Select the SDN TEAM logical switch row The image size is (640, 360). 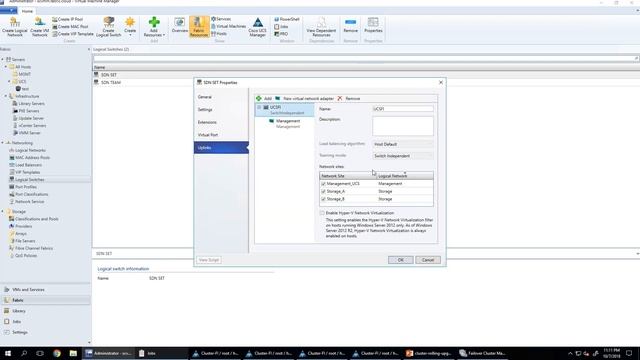[111, 82]
